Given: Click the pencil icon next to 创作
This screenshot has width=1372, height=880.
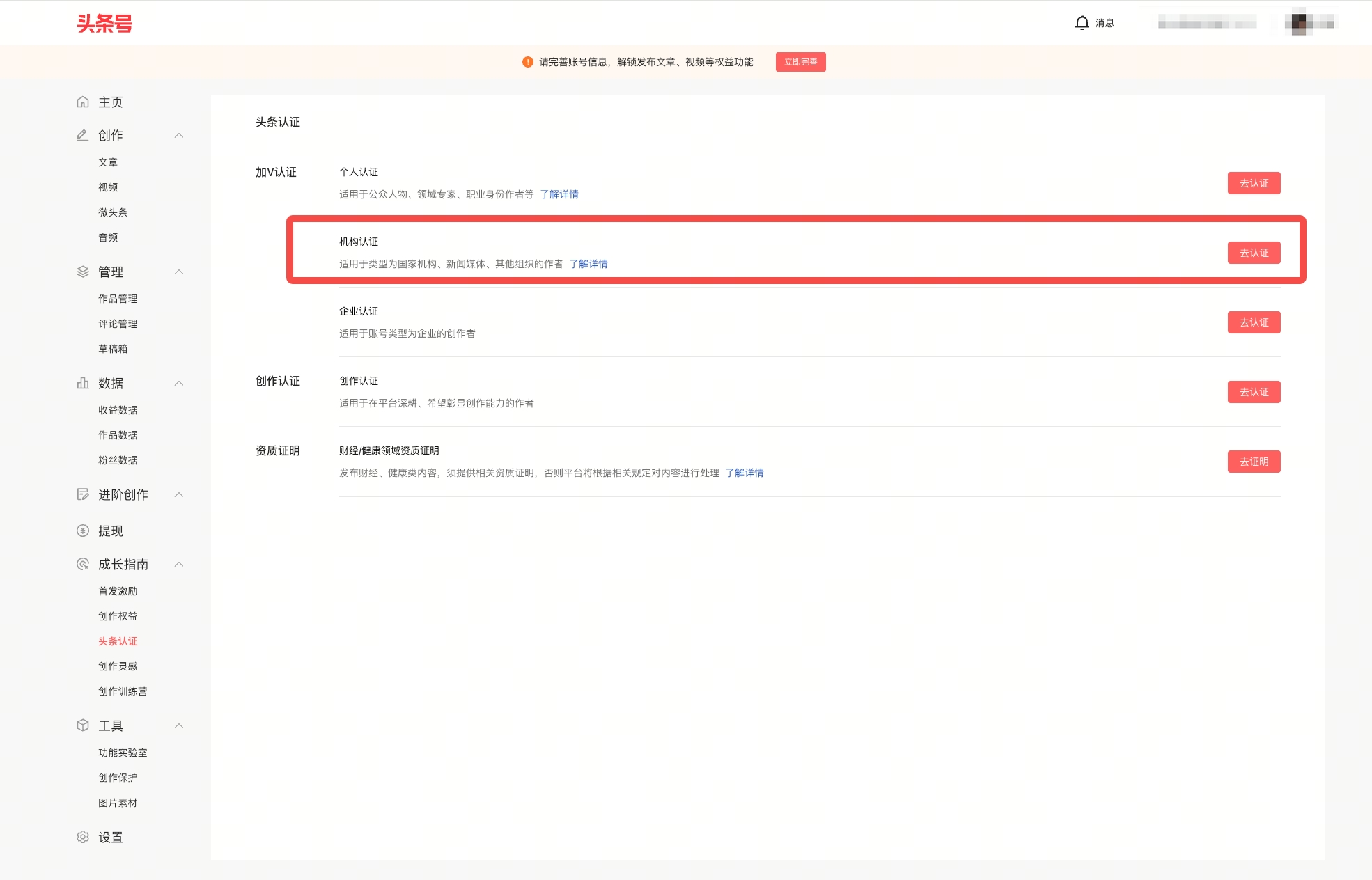Looking at the screenshot, I should [x=83, y=136].
